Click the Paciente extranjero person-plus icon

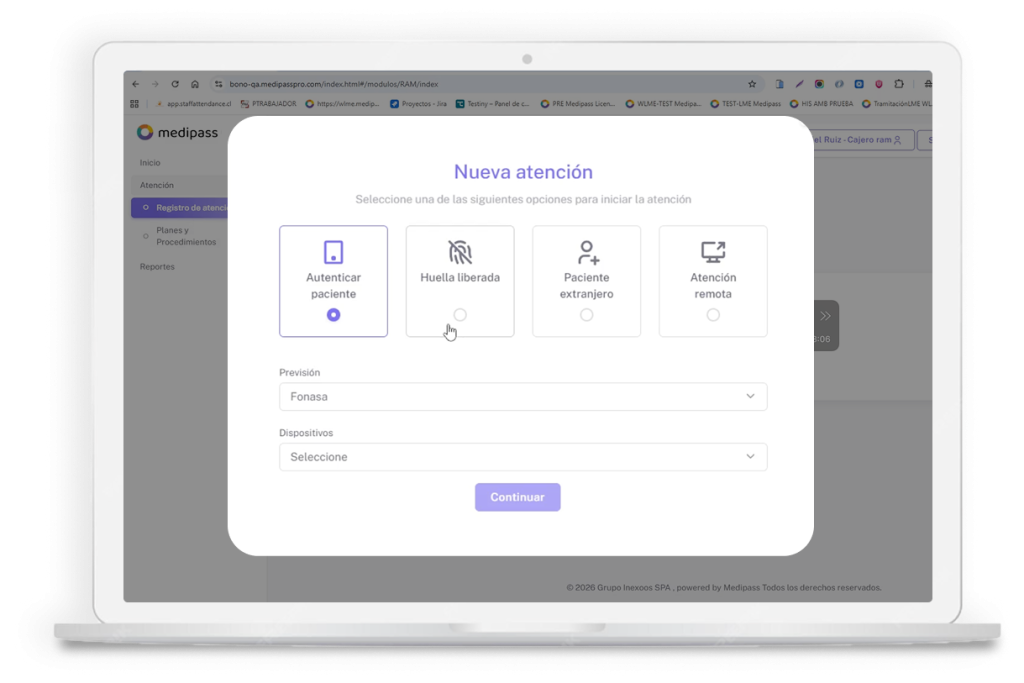tap(587, 251)
